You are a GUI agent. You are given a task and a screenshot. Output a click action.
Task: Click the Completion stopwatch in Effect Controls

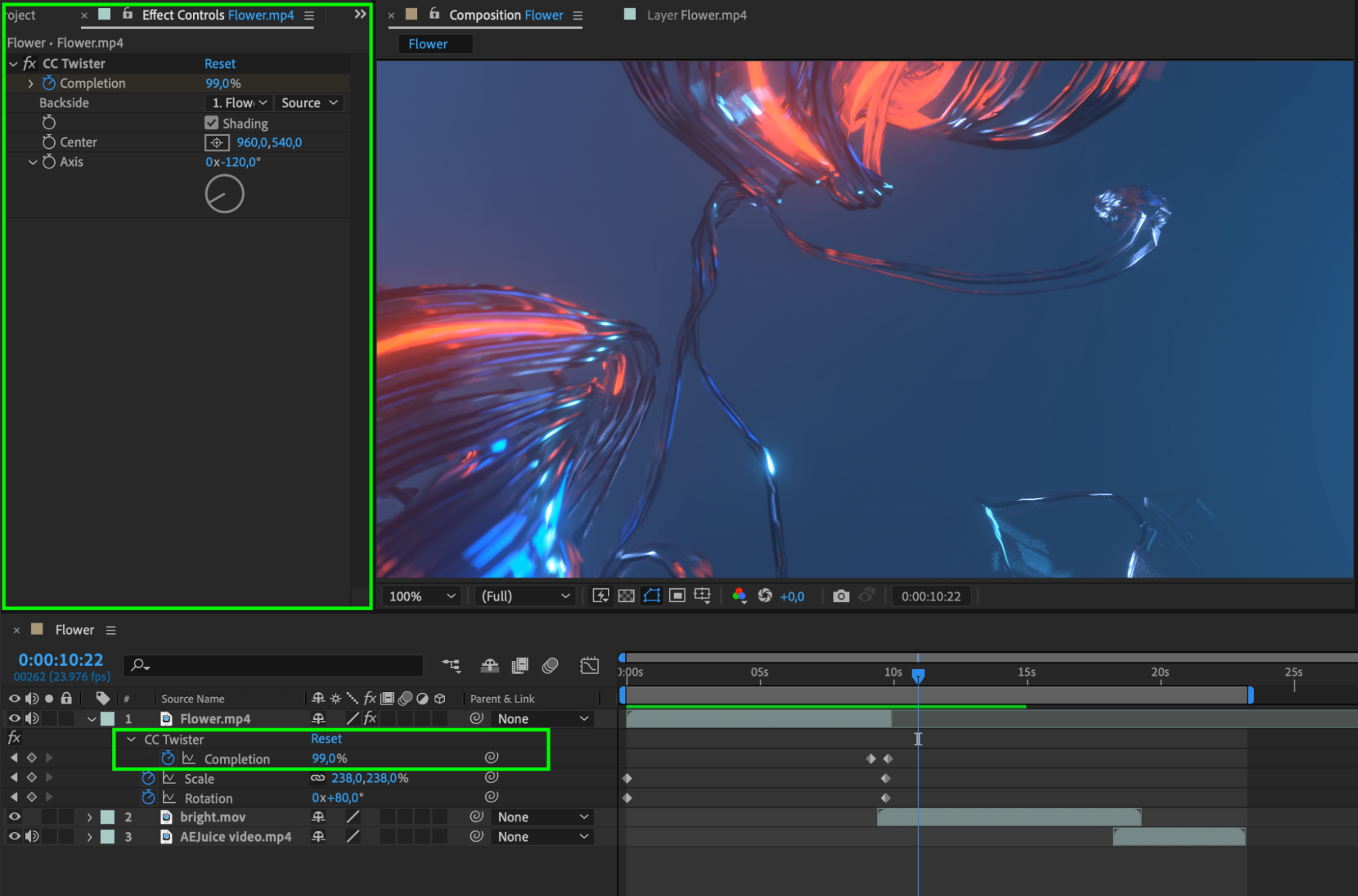coord(49,83)
